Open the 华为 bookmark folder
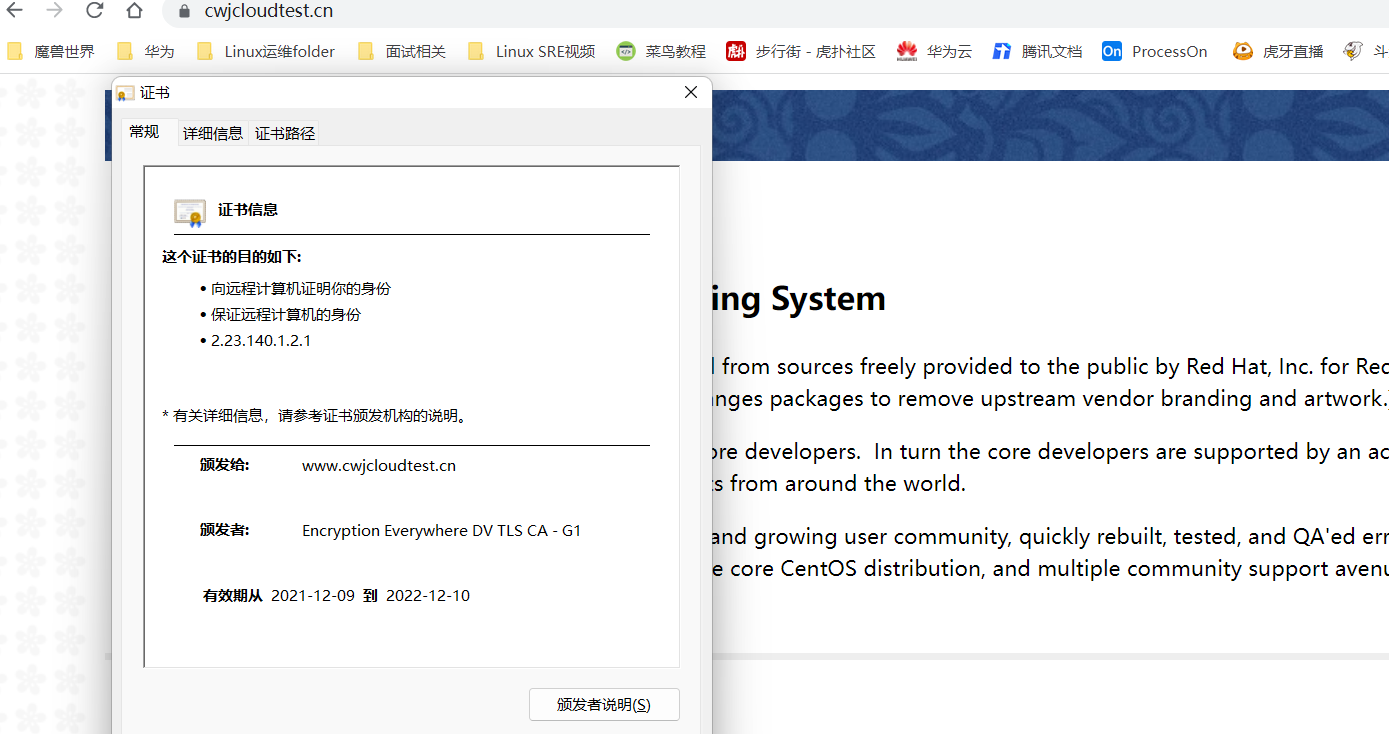Screen dimensions: 1389x734 pos(145,51)
